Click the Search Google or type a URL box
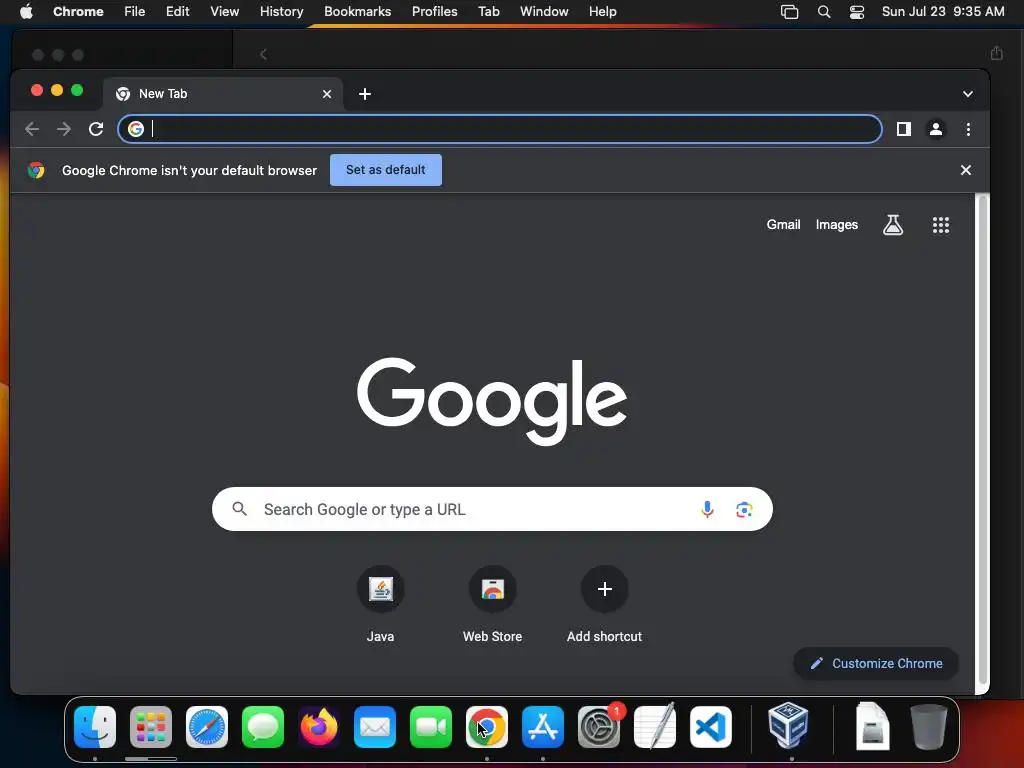The height and width of the screenshot is (768, 1024). [x=492, y=509]
